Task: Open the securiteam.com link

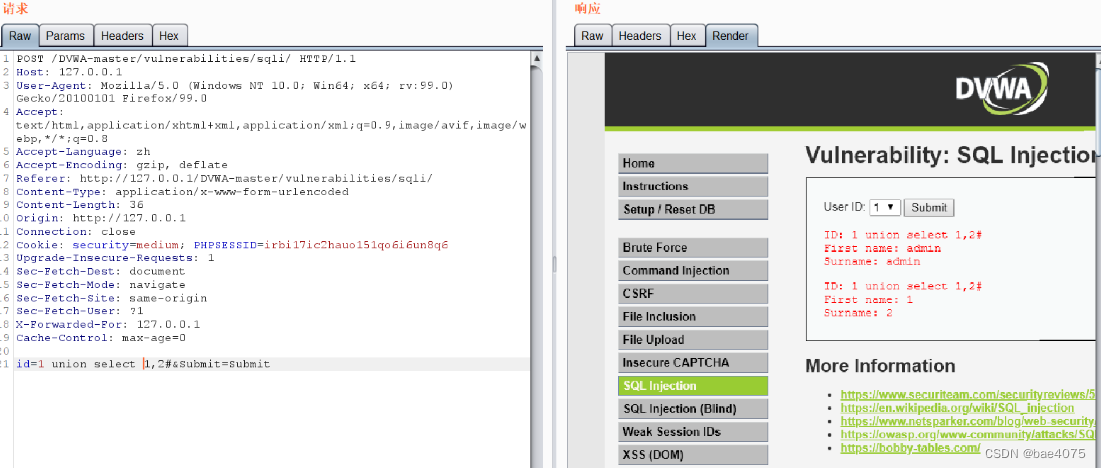Action: (x=968, y=394)
